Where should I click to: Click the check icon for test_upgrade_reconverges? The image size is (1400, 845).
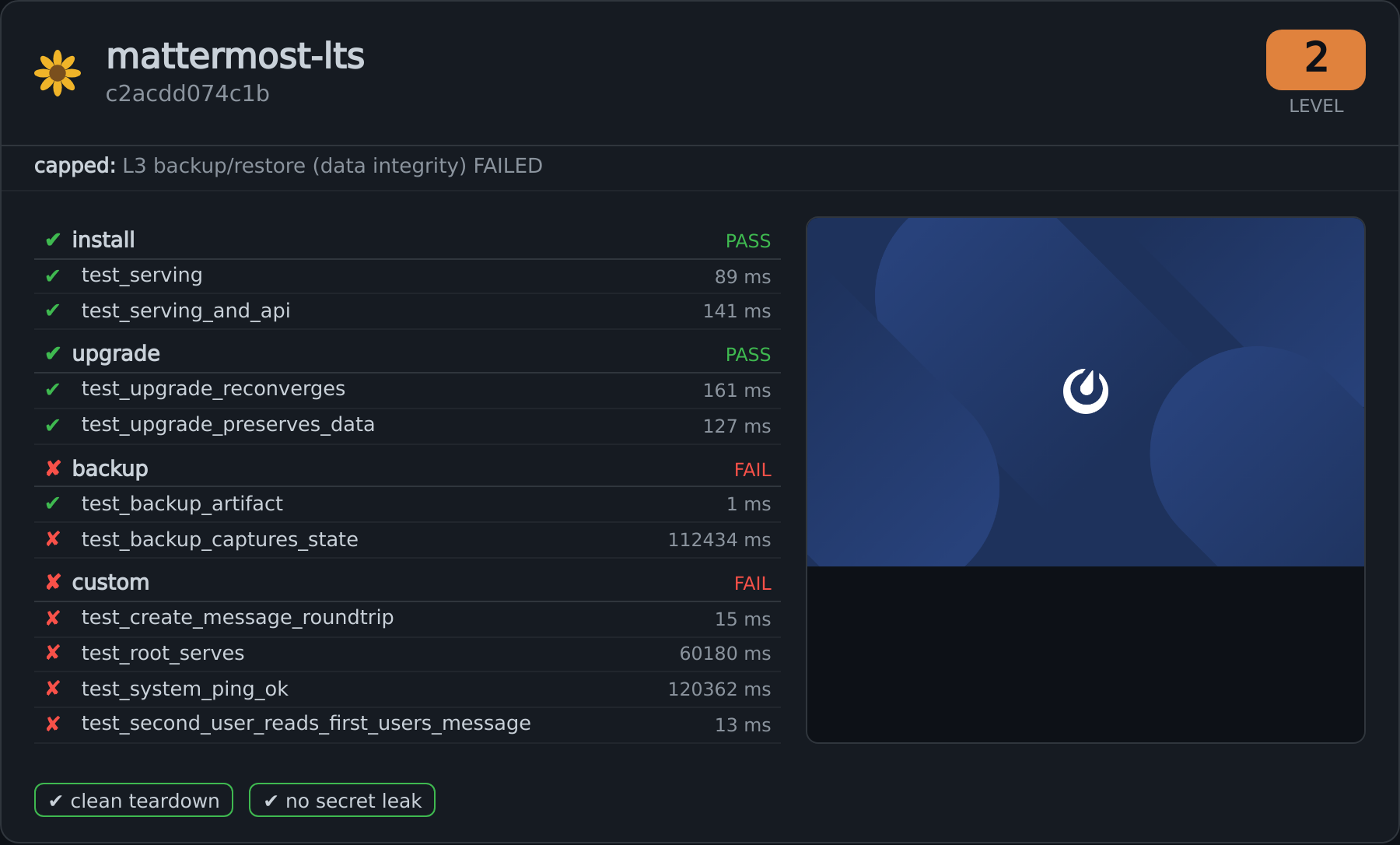coord(53,389)
